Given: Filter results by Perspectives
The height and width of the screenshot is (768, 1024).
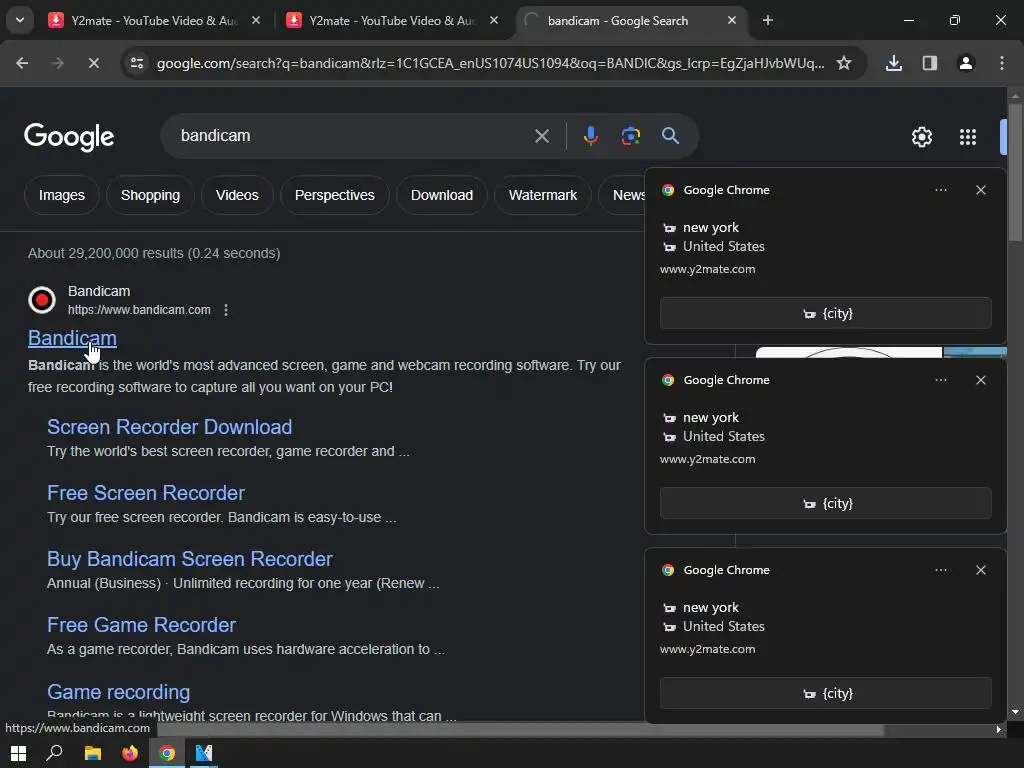Looking at the screenshot, I should click(x=334, y=195).
